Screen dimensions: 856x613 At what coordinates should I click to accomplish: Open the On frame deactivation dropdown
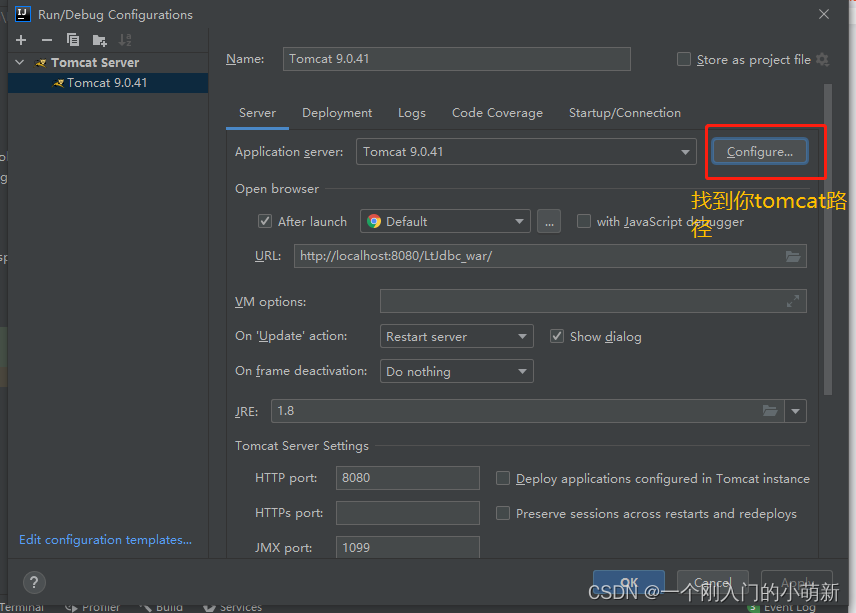(x=522, y=371)
